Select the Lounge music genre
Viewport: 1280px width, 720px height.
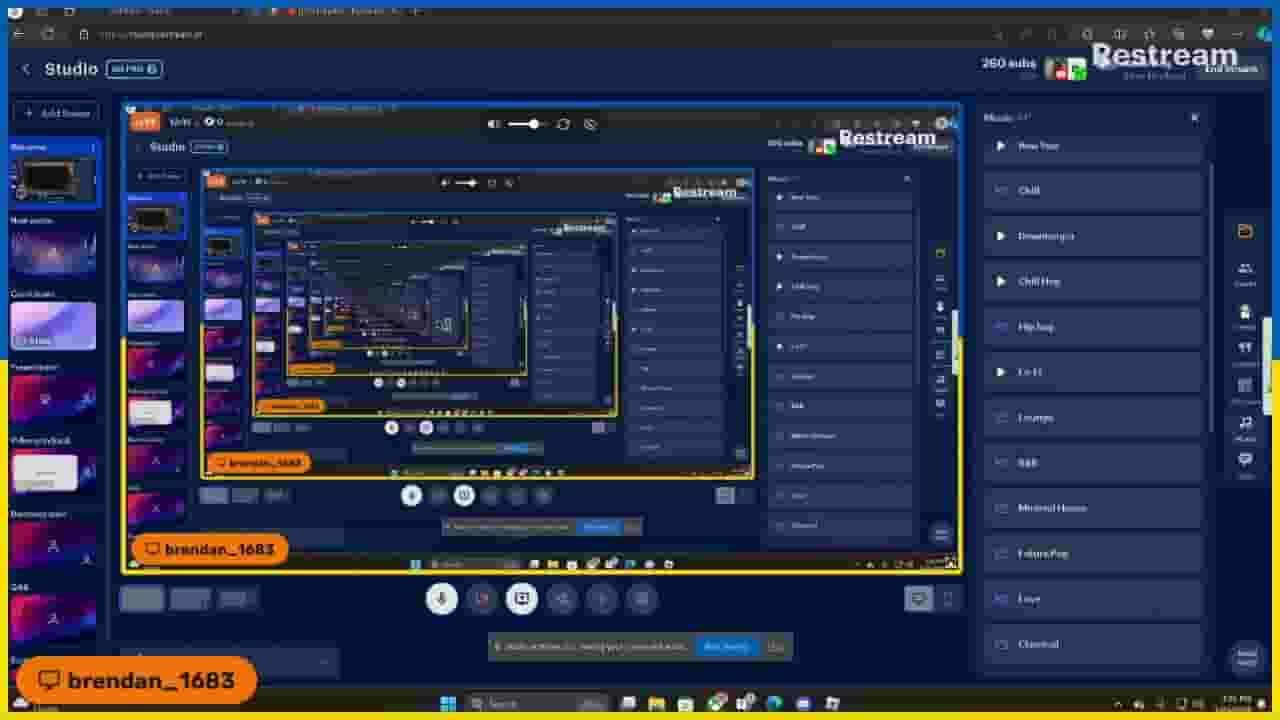click(x=1093, y=417)
